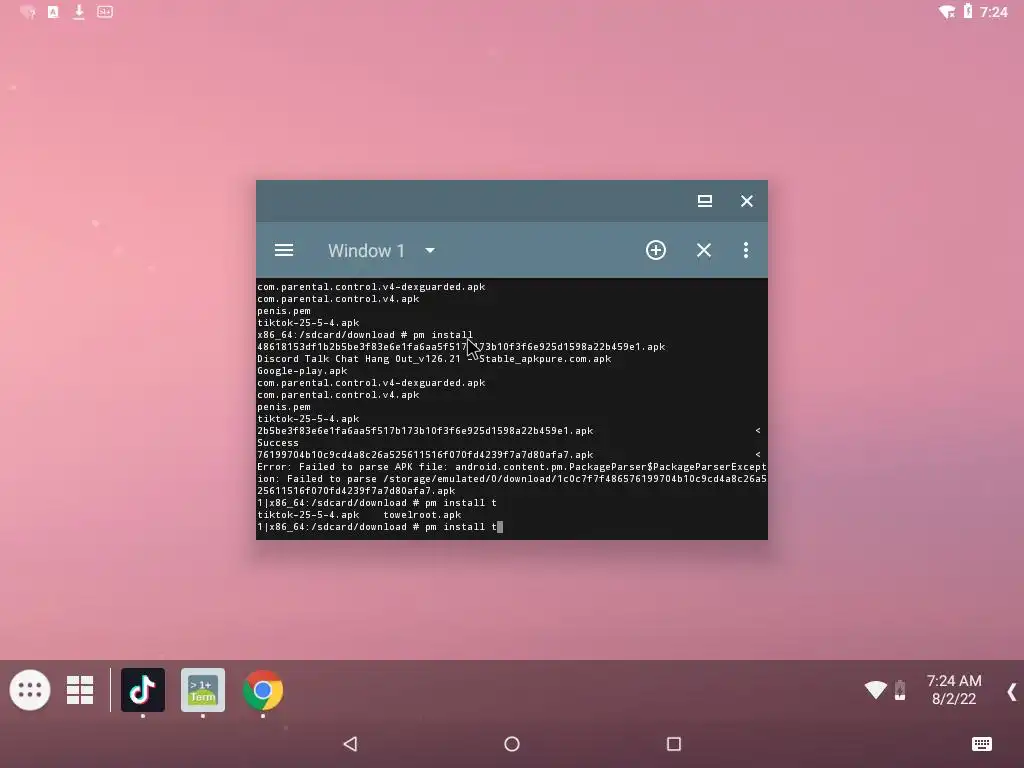This screenshot has width=1024, height=768.
Task: Expand the Window 1 dropdown
Action: pyautogui.click(x=430, y=250)
